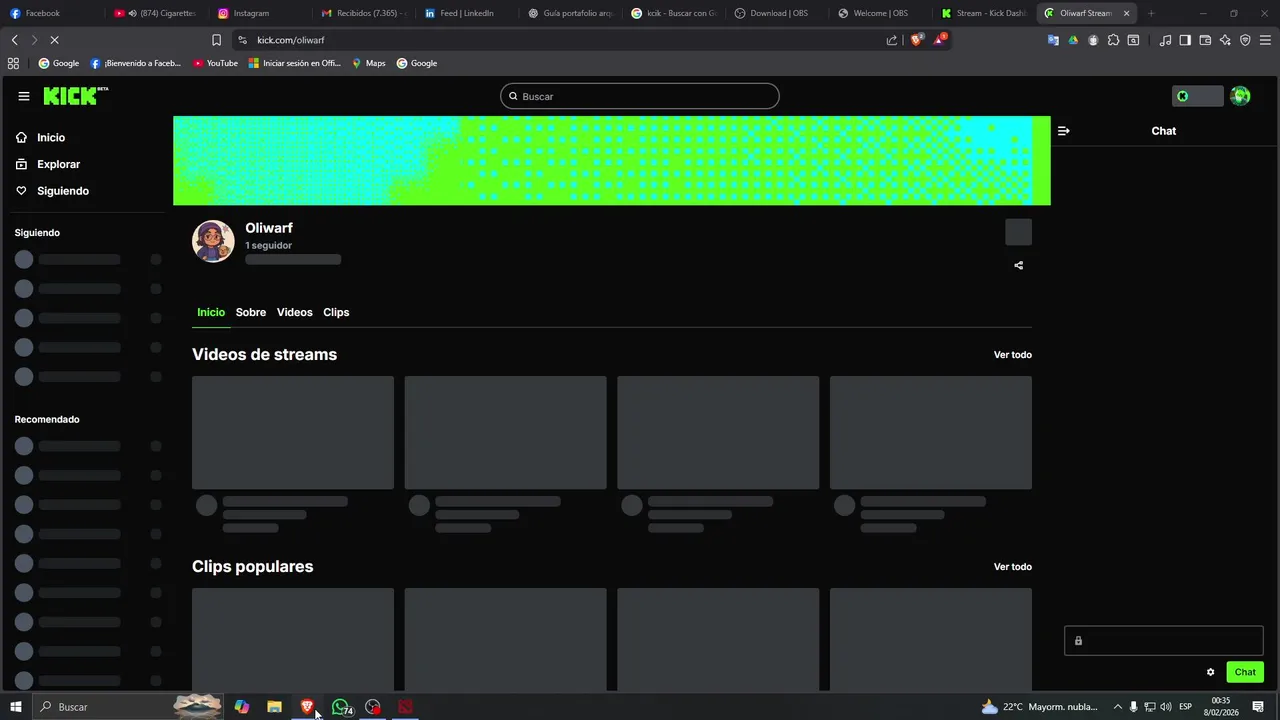Image resolution: width=1280 pixels, height=720 pixels.
Task: Click the channel banner image
Action: [612, 161]
